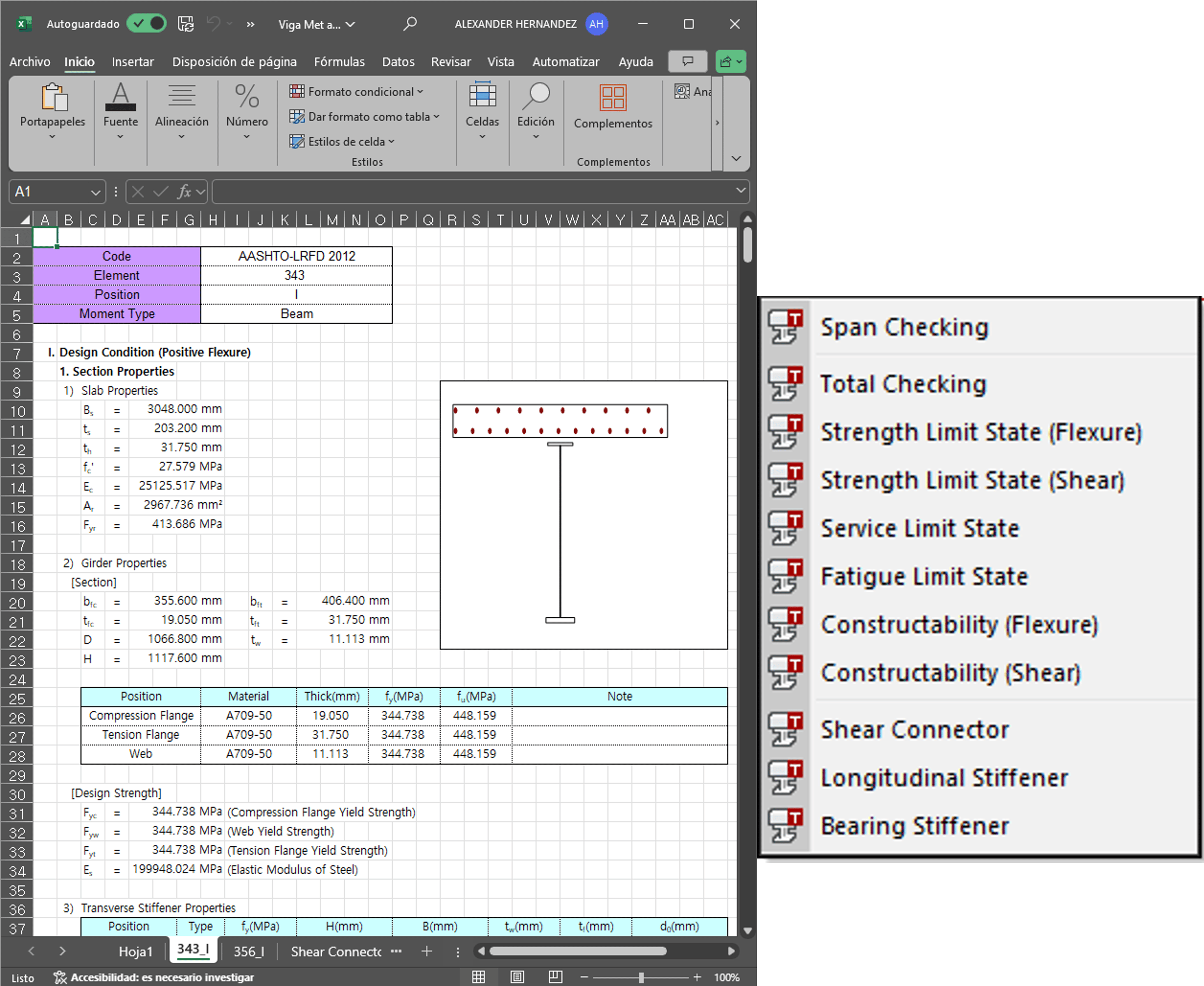
Task: Open the comments speech bubble button
Action: pos(688,61)
